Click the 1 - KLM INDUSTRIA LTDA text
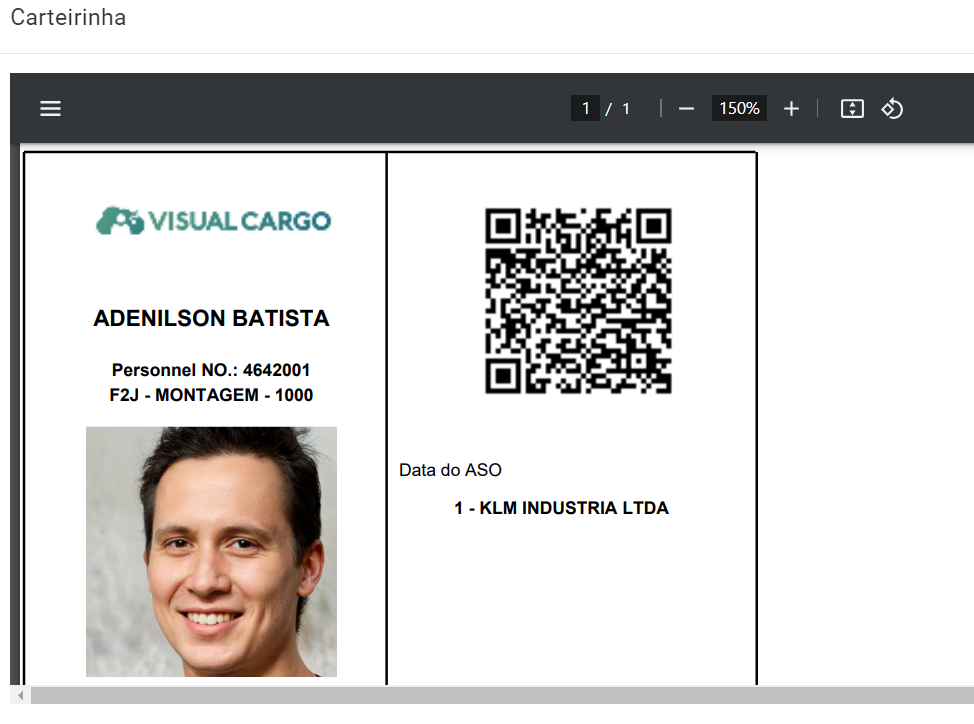974x724 pixels. (x=562, y=508)
